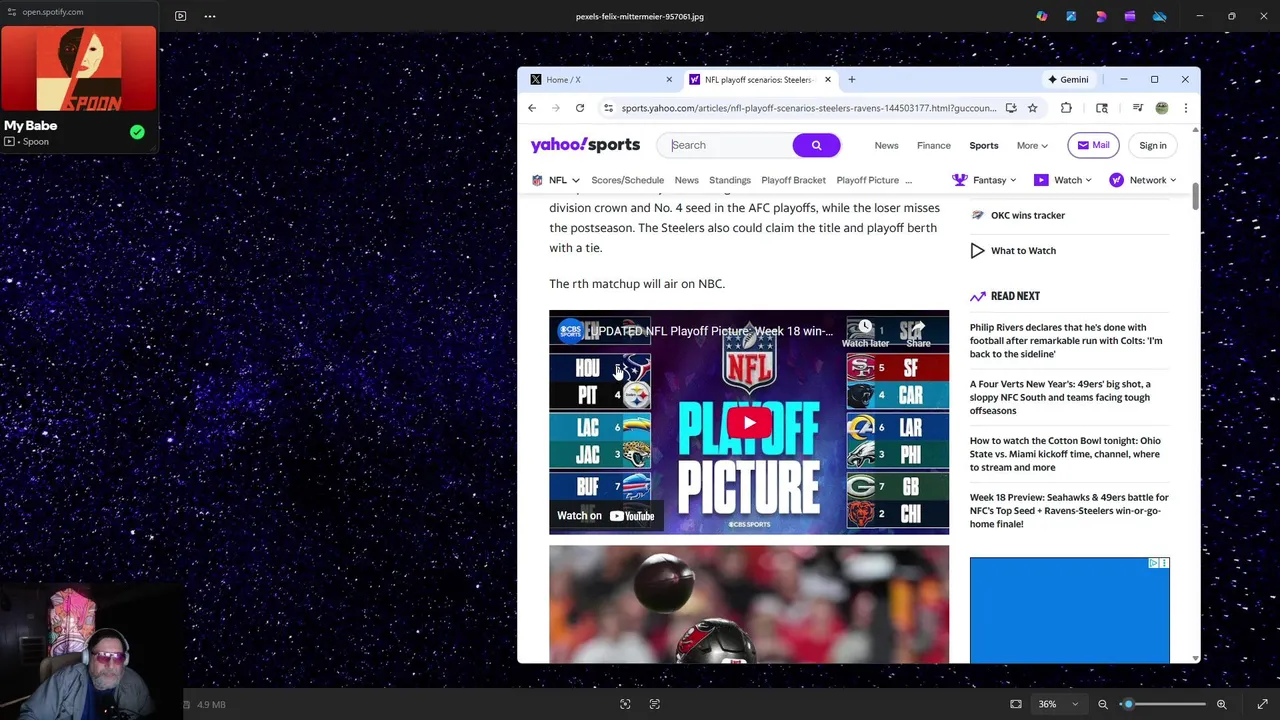Open Sports in Yahoo top navigation
The height and width of the screenshot is (720, 1280).
[x=984, y=146]
